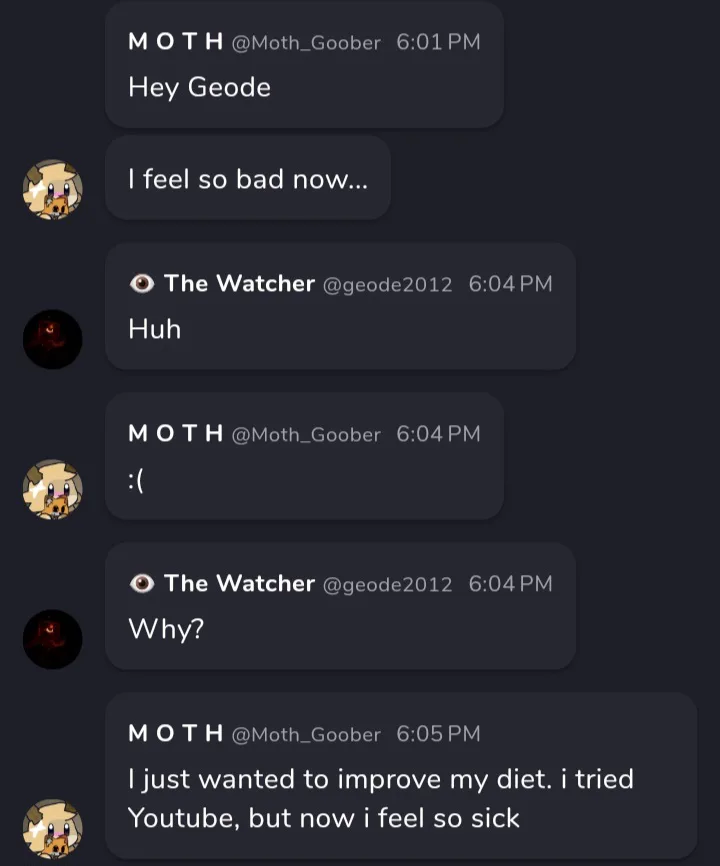Click MOTH's avatar beside the diet message
This screenshot has height=866, width=720.
tap(52, 829)
